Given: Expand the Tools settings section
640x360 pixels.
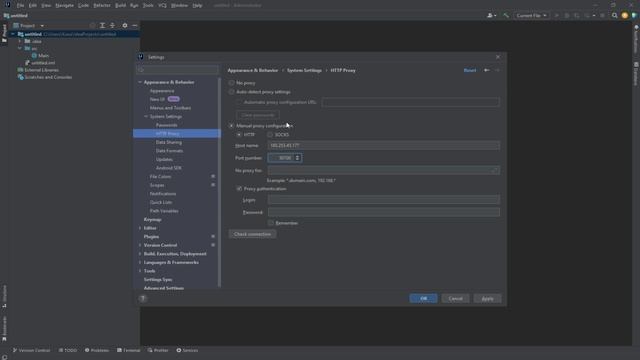Looking at the screenshot, I should [140, 271].
